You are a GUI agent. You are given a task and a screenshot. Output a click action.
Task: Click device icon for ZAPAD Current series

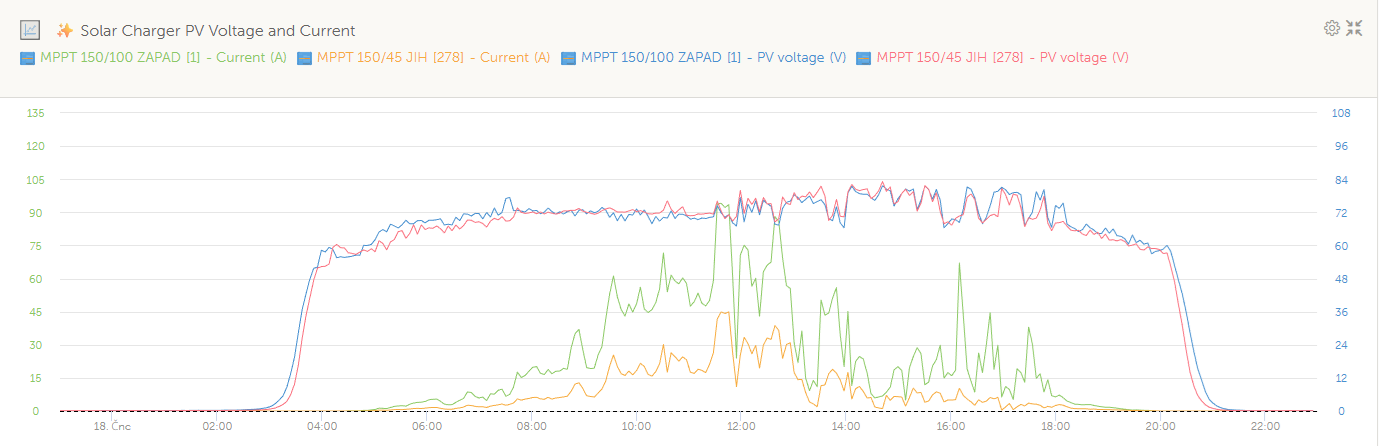click(28, 58)
